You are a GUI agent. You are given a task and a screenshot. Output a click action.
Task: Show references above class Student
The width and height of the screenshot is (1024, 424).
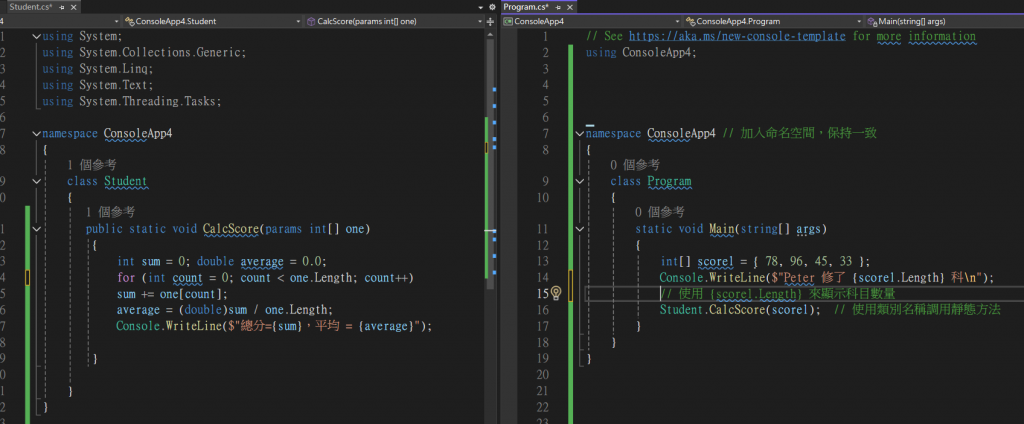point(91,165)
